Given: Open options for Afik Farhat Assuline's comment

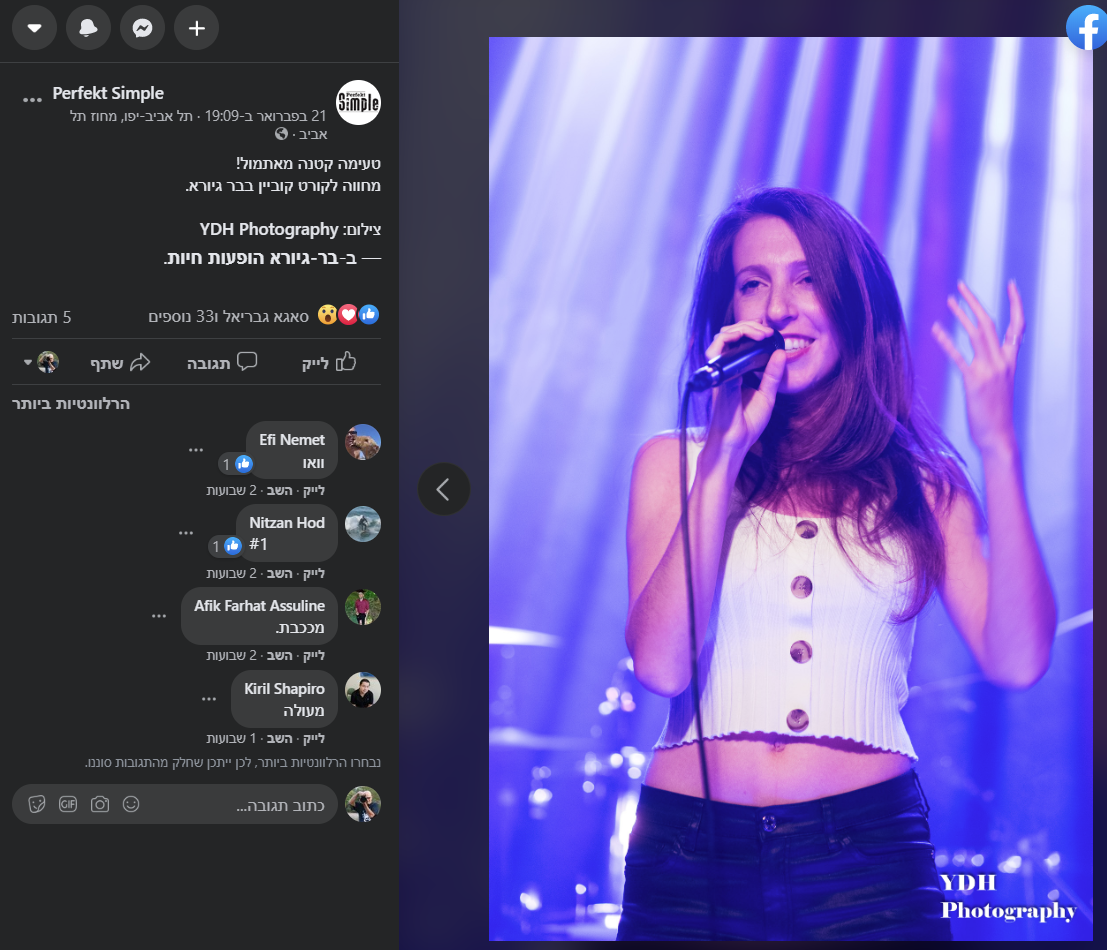Looking at the screenshot, I should click(159, 616).
